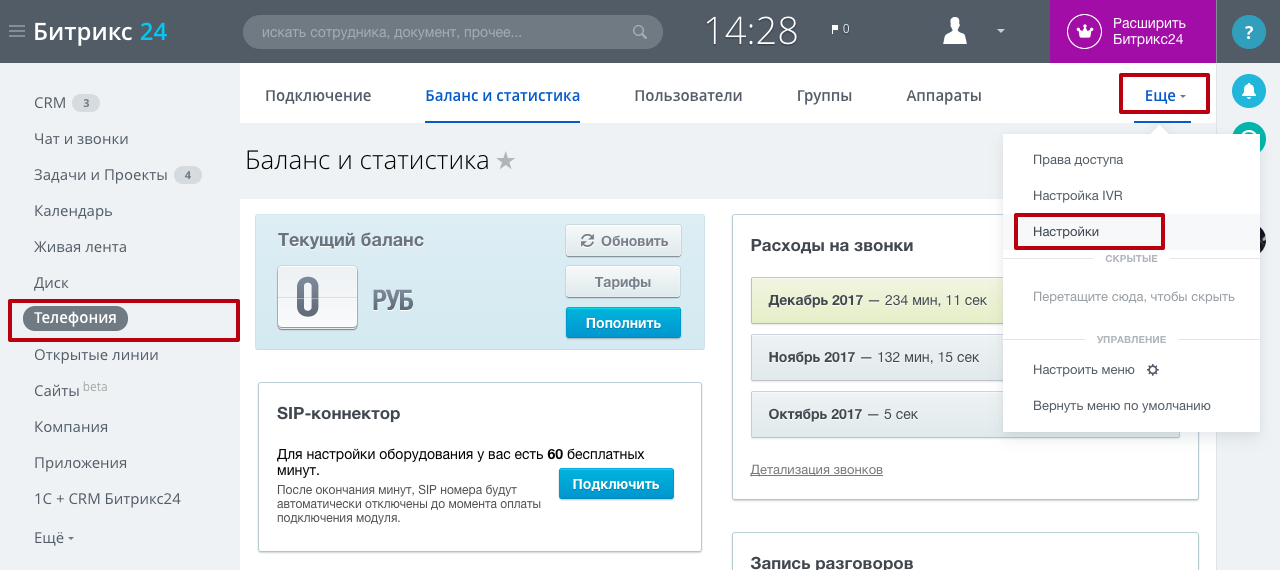Open Компания in the left menu
Screen dimensions: 1280x570
pos(71,427)
